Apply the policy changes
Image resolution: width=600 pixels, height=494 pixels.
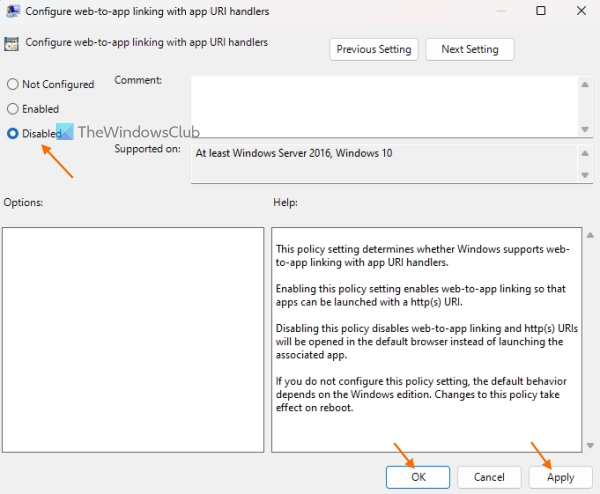click(x=561, y=477)
